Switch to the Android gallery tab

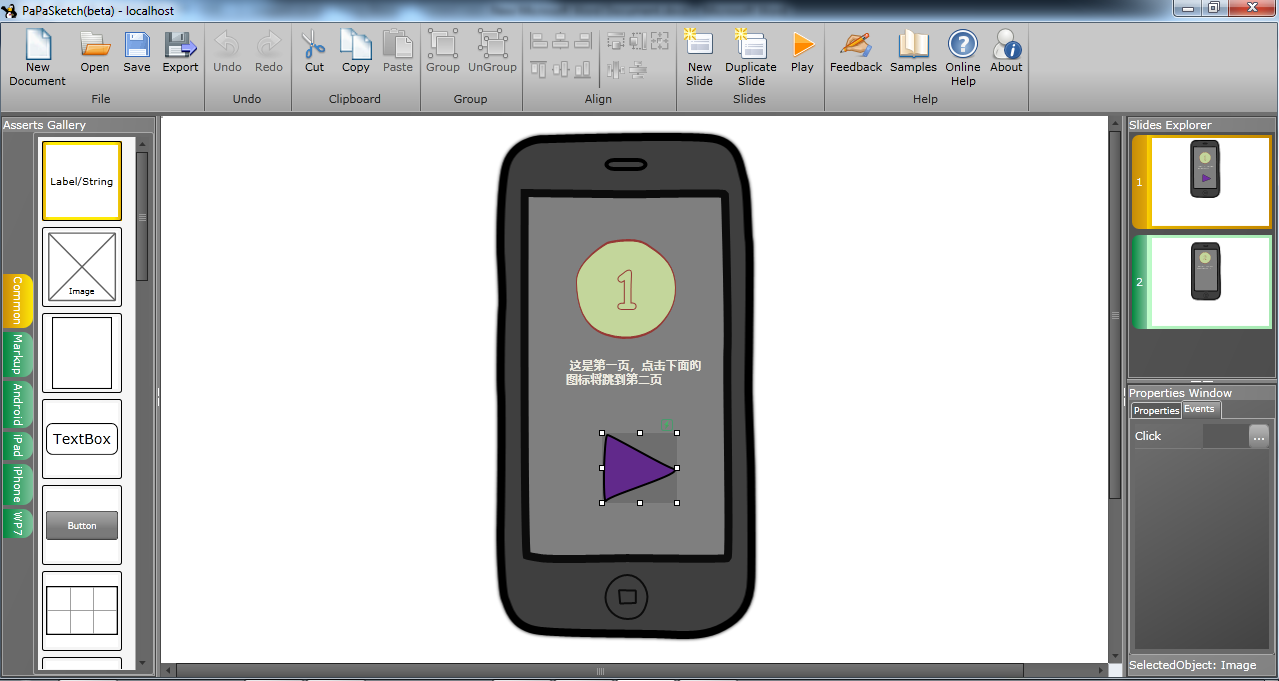click(x=18, y=404)
